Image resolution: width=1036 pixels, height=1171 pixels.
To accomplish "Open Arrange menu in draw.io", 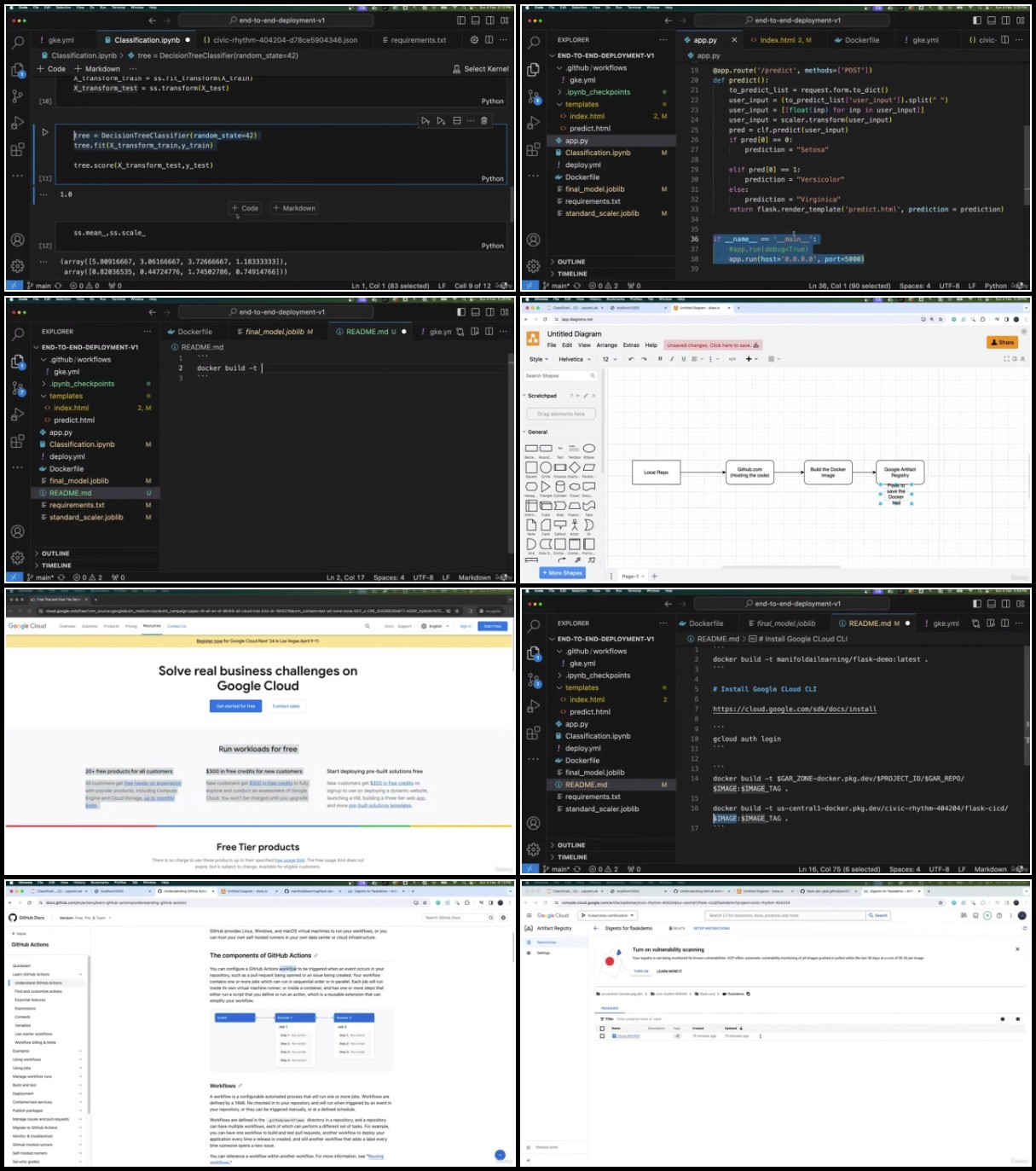I will tap(607, 345).
